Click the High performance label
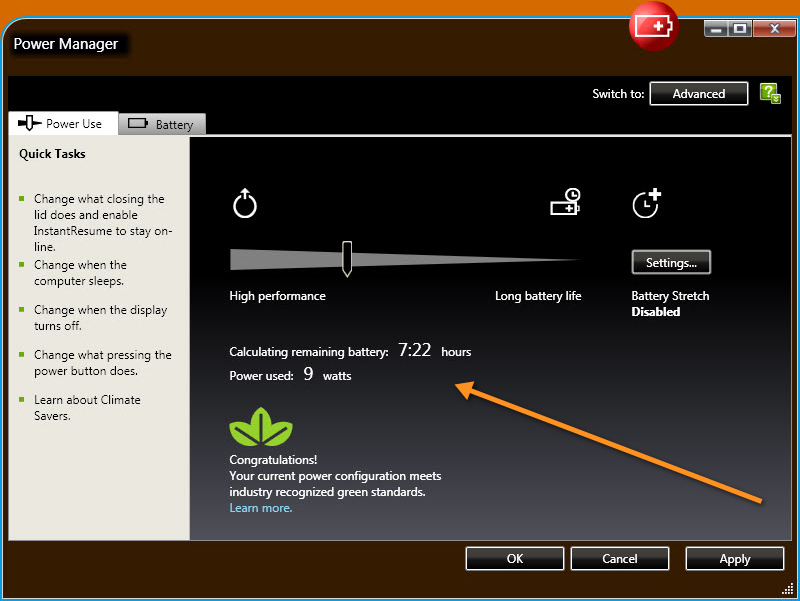The height and width of the screenshot is (601, 800). (277, 296)
